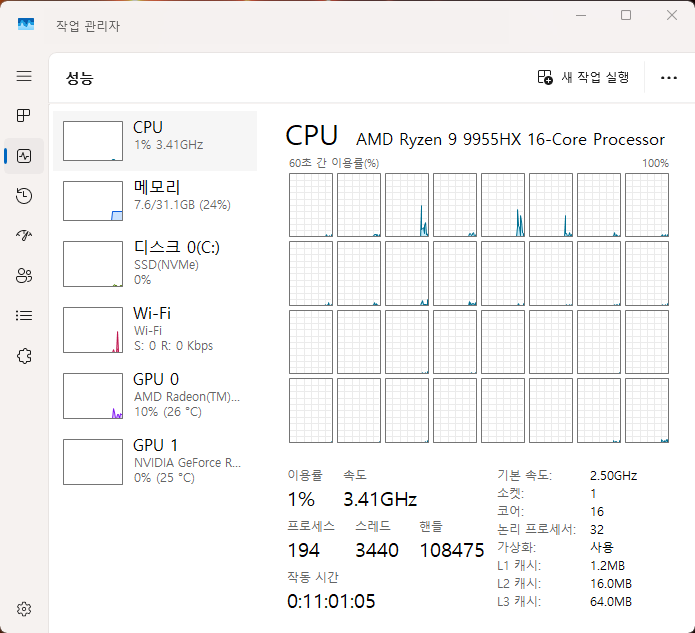Select the 메모리 resource entry
Image resolution: width=695 pixels, height=633 pixels.
tap(155, 201)
